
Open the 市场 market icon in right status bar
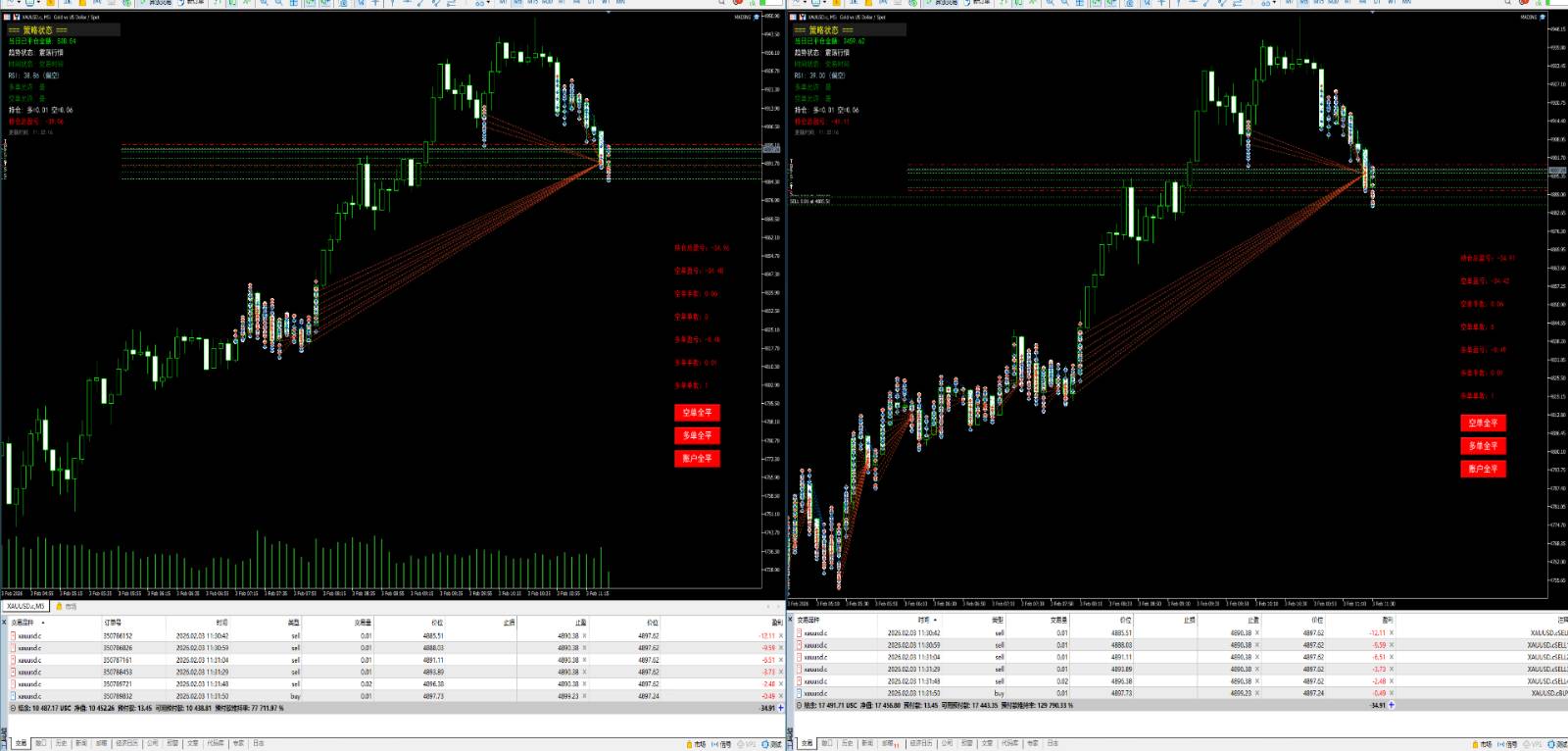1481,744
